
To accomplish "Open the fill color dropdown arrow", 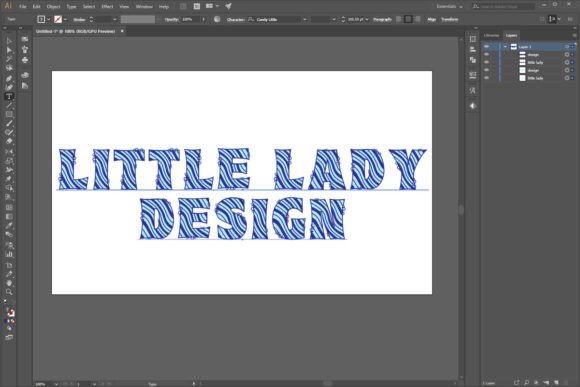I will [x=48, y=19].
